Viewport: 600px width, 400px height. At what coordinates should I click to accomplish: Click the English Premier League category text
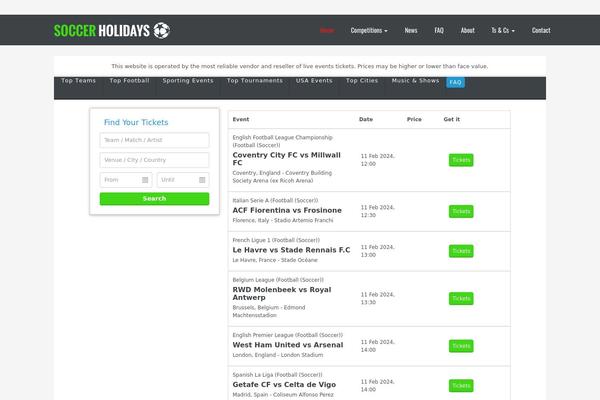coord(287,335)
